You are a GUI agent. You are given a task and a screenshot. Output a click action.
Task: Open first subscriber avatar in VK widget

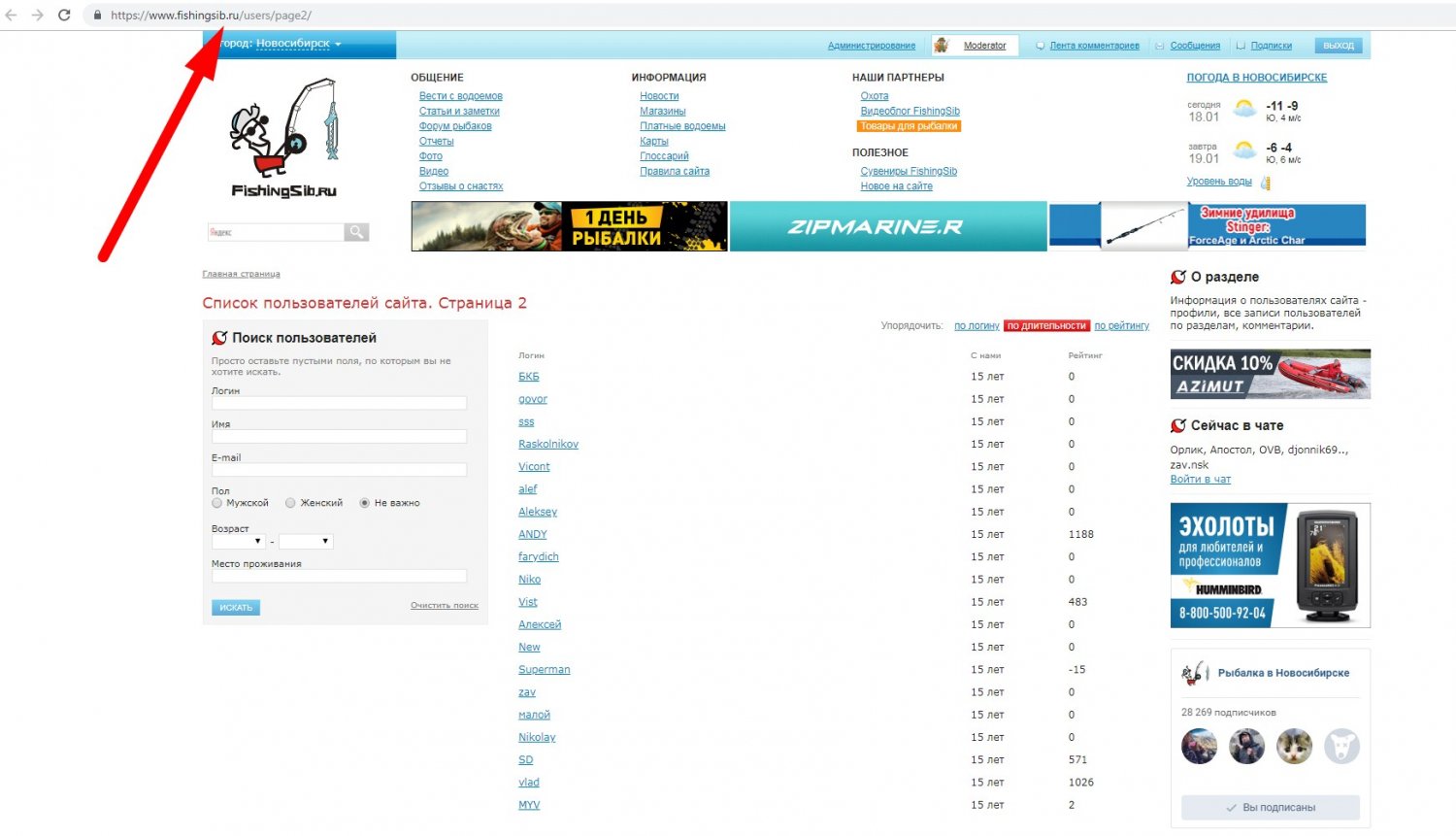[1199, 747]
